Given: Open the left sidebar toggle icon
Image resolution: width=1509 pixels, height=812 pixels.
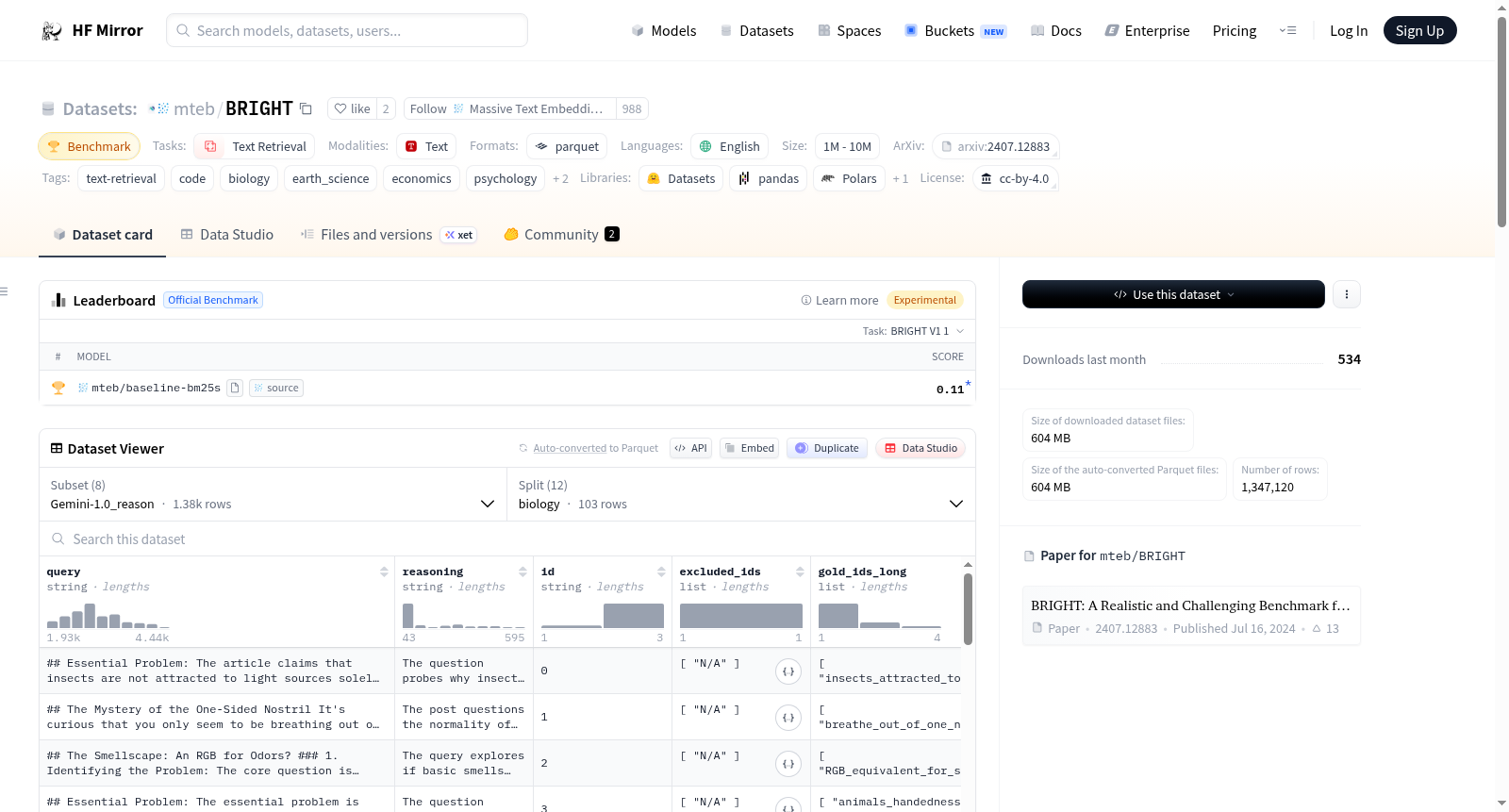Looking at the screenshot, I should click(x=4, y=291).
